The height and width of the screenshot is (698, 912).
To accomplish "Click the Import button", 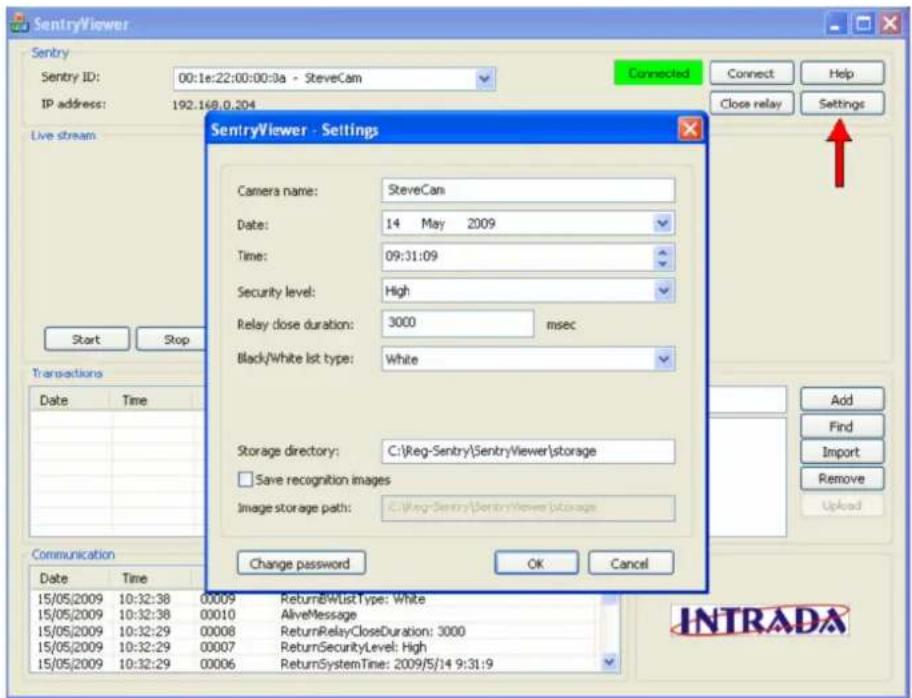I will [842, 452].
